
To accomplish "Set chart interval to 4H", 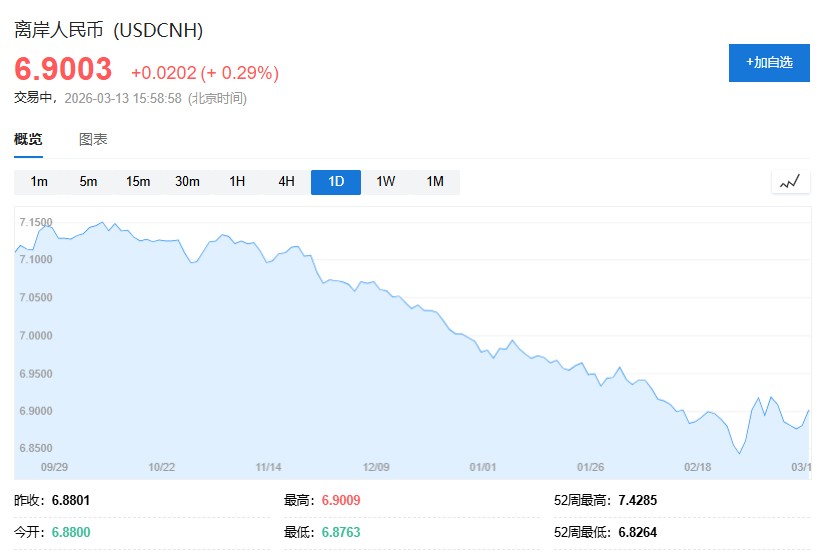I will 287,182.
